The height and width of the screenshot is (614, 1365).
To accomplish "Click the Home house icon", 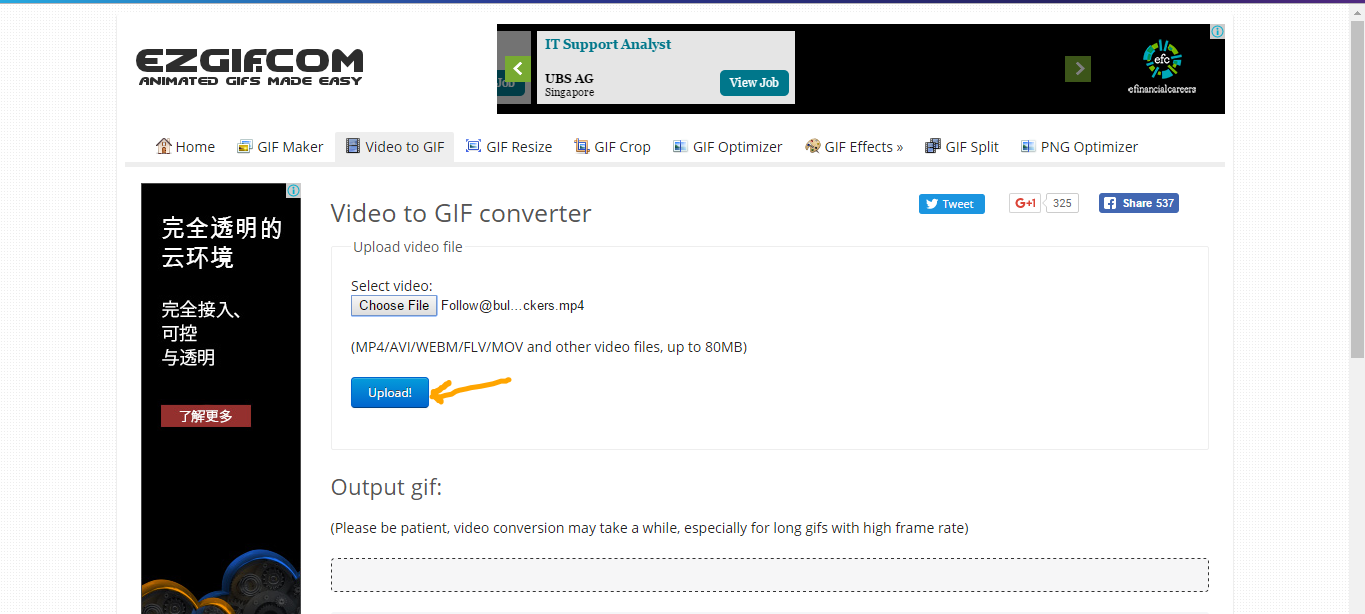I will (x=164, y=146).
